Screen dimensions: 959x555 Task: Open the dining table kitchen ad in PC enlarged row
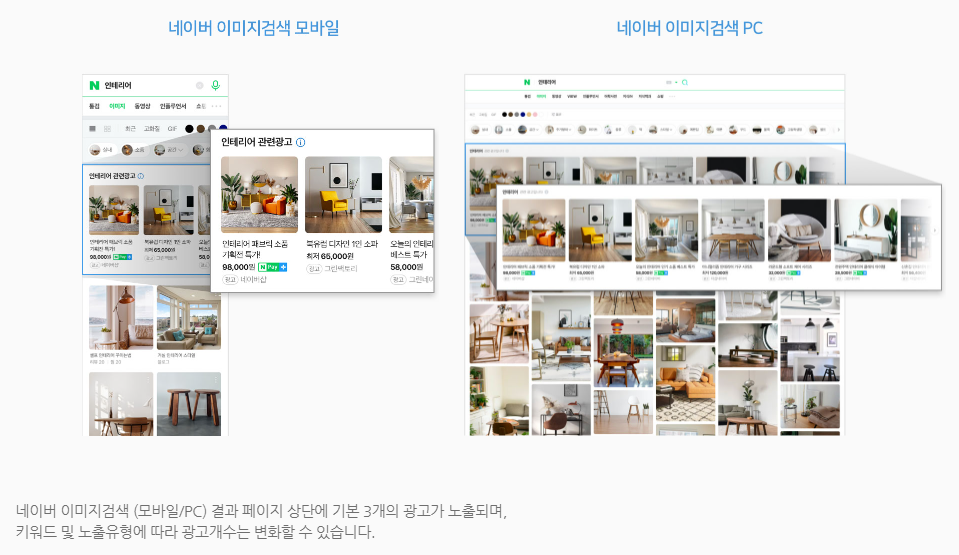coord(733,230)
